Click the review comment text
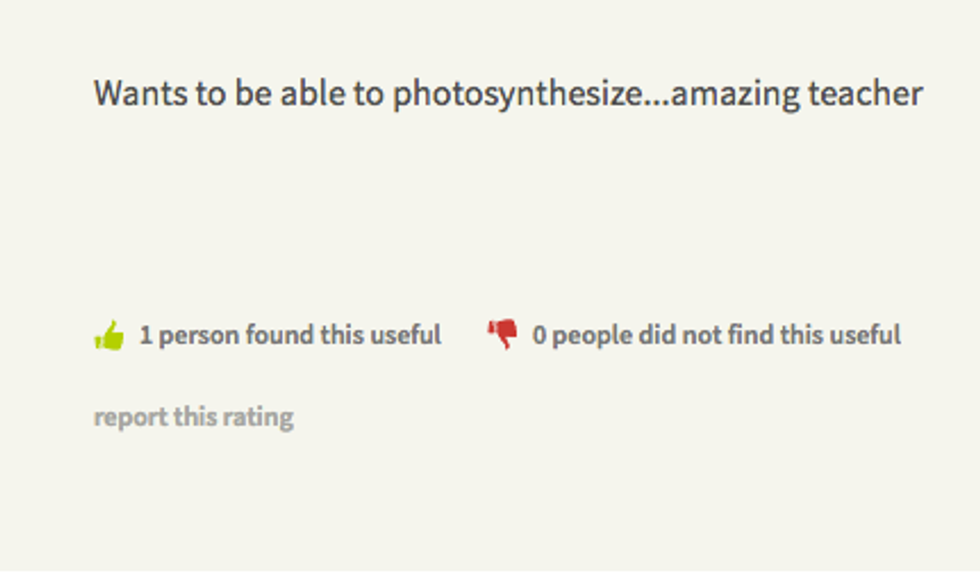980x573 pixels. point(507,95)
